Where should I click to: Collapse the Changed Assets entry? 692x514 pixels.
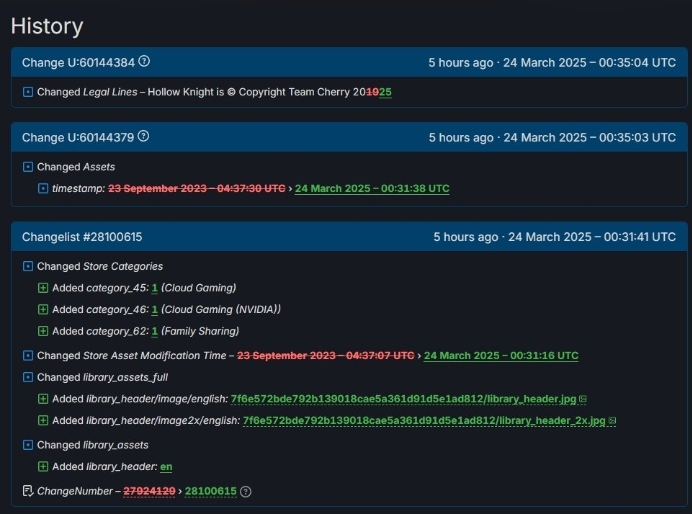(28, 167)
